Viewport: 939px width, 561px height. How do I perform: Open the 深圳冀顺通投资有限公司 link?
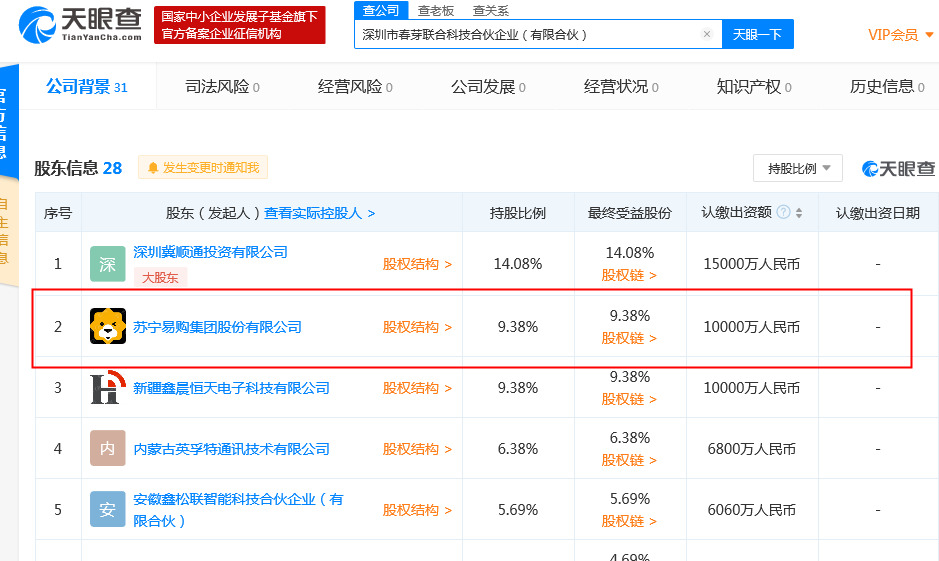(x=210, y=252)
